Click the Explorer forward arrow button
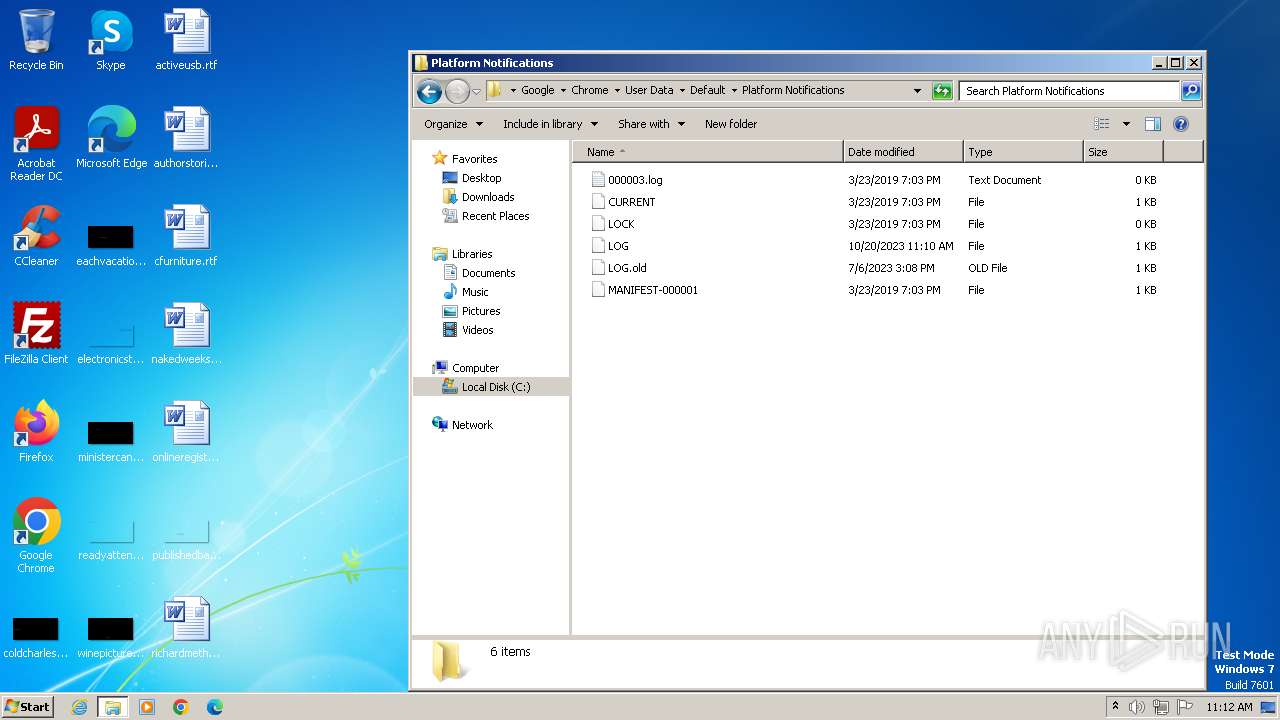This screenshot has height=720, width=1280. [x=457, y=91]
